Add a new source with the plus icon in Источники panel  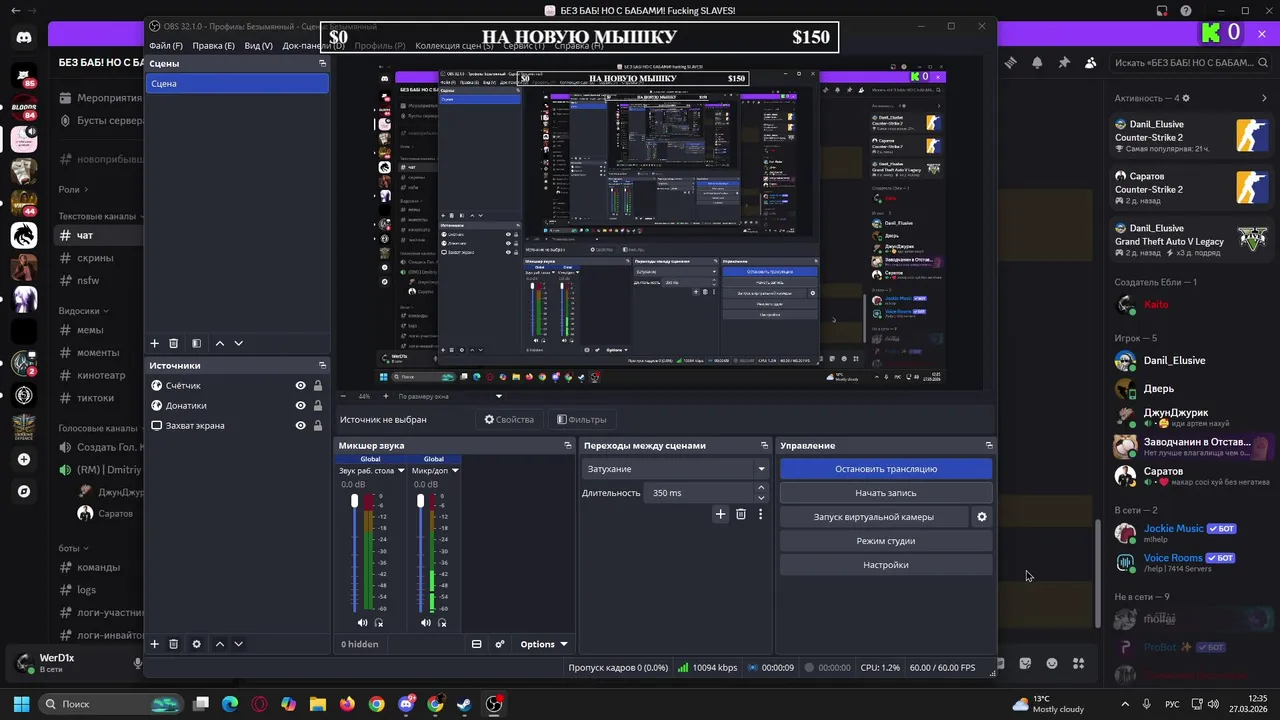pos(154,644)
